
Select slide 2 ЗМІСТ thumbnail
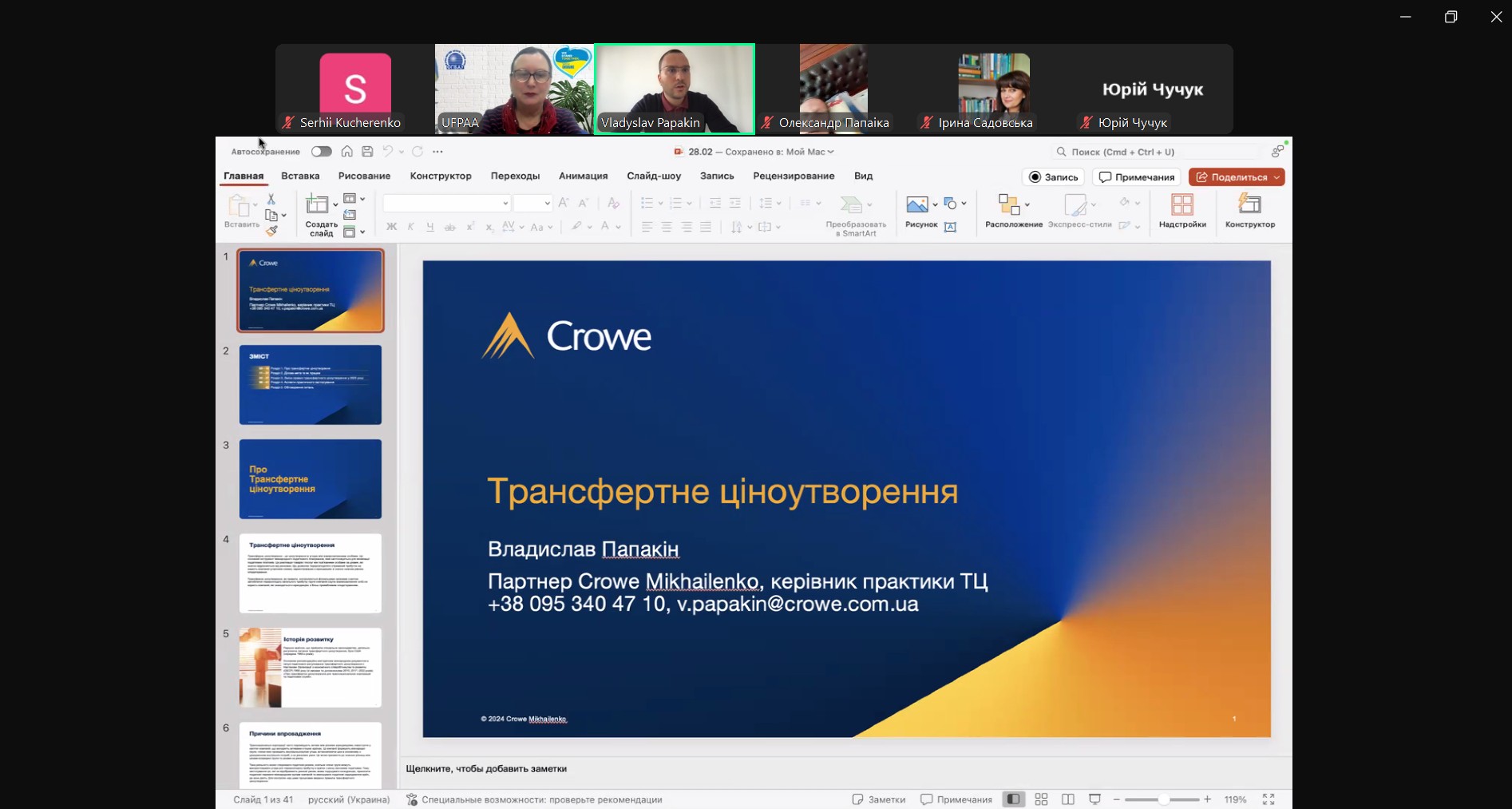tap(311, 385)
